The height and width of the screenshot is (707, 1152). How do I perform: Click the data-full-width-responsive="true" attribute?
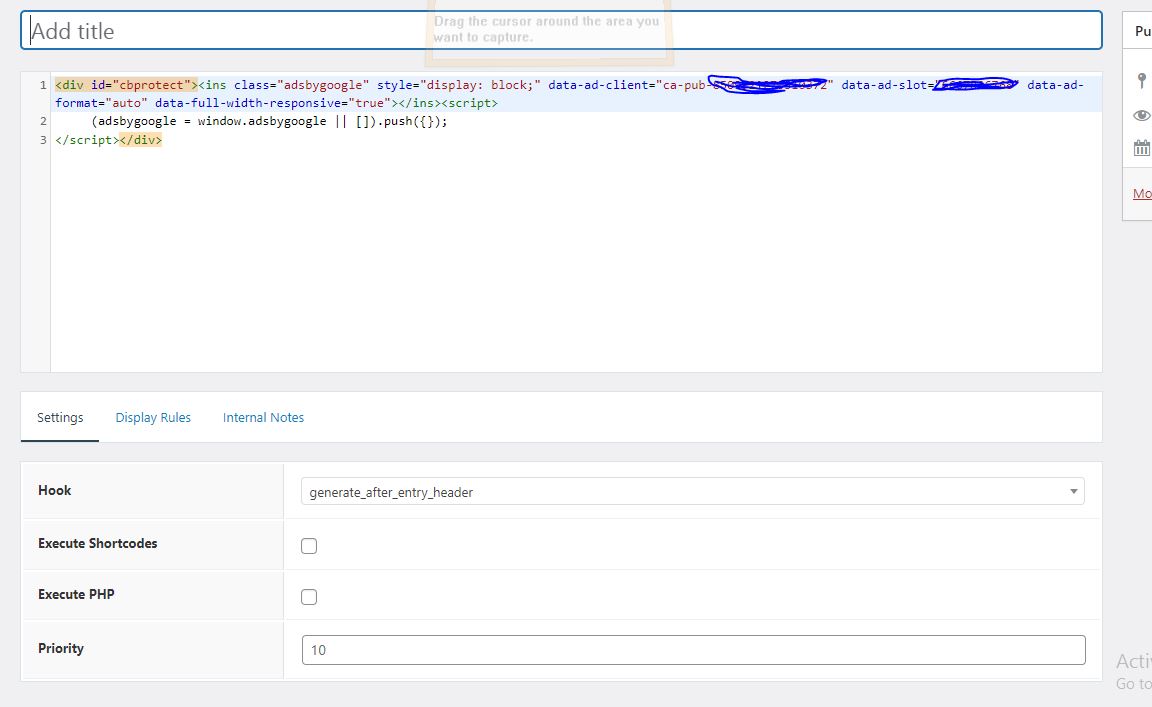click(x=273, y=103)
